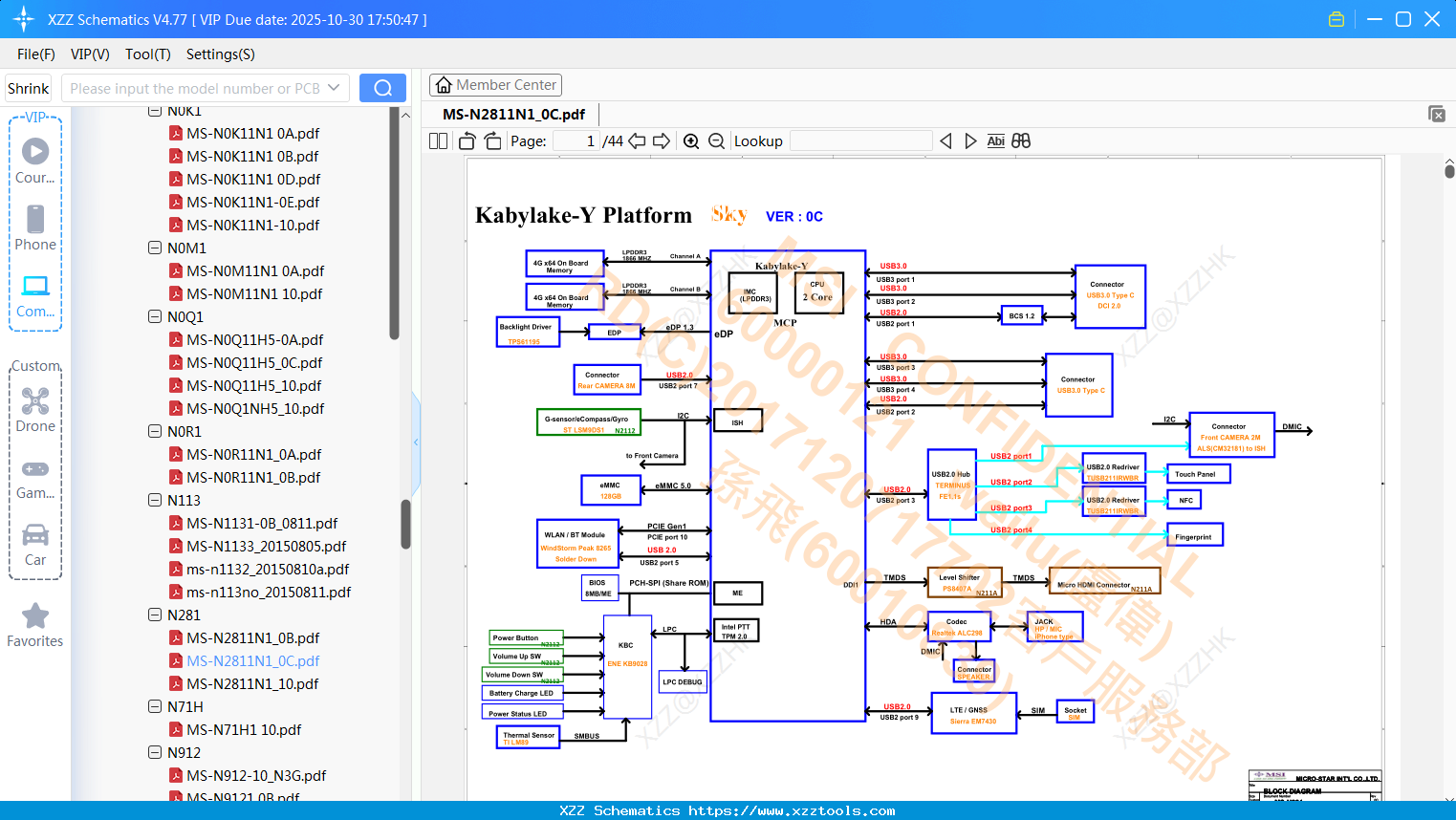Collapse the side panel with the splitter handle
1456x820 pixels.
[416, 442]
